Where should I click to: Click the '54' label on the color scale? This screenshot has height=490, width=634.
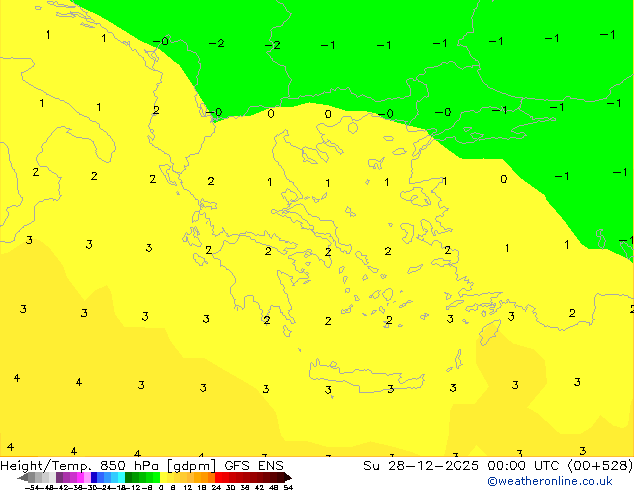(x=288, y=487)
